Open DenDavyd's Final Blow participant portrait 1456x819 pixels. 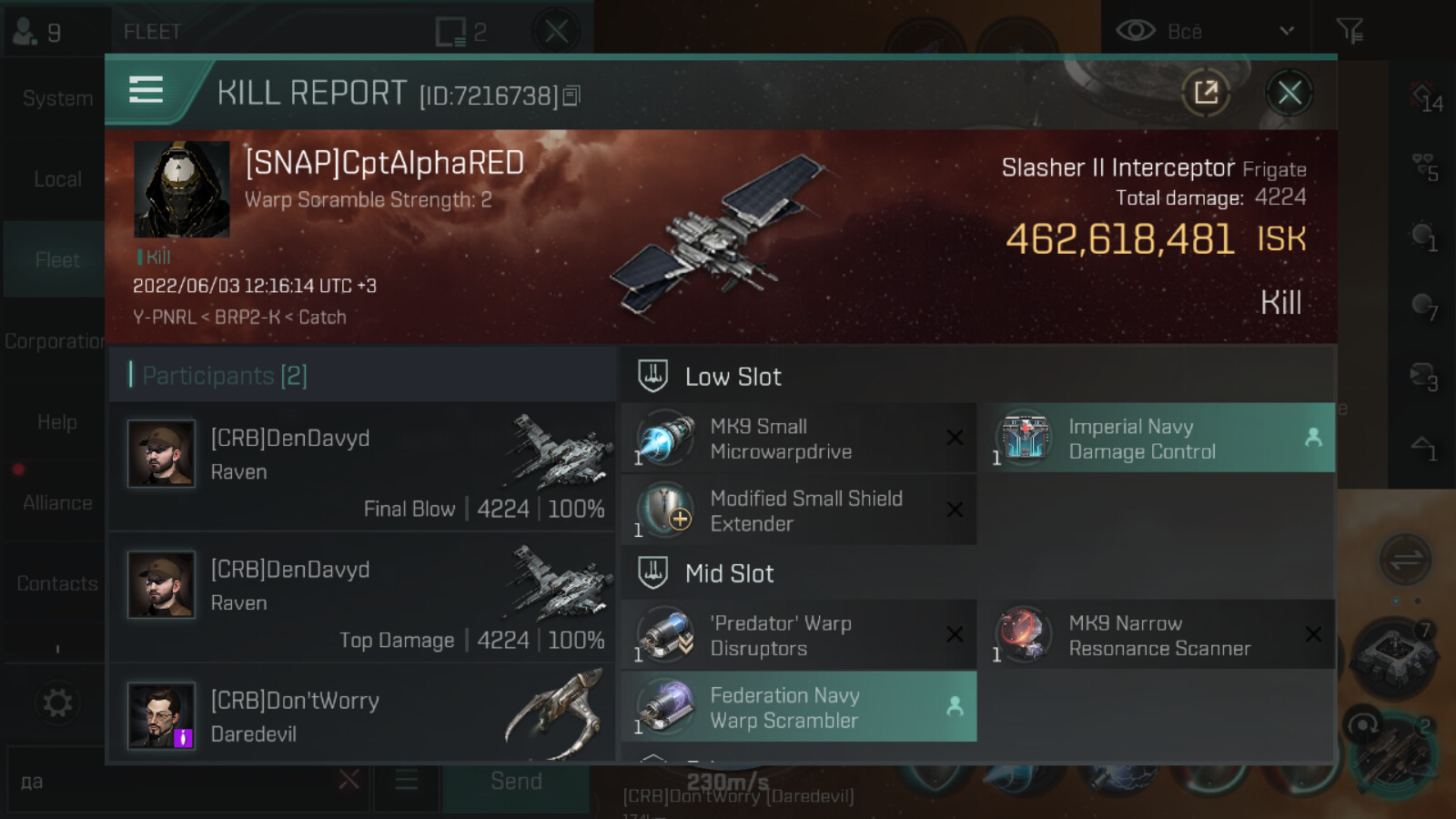[x=161, y=453]
